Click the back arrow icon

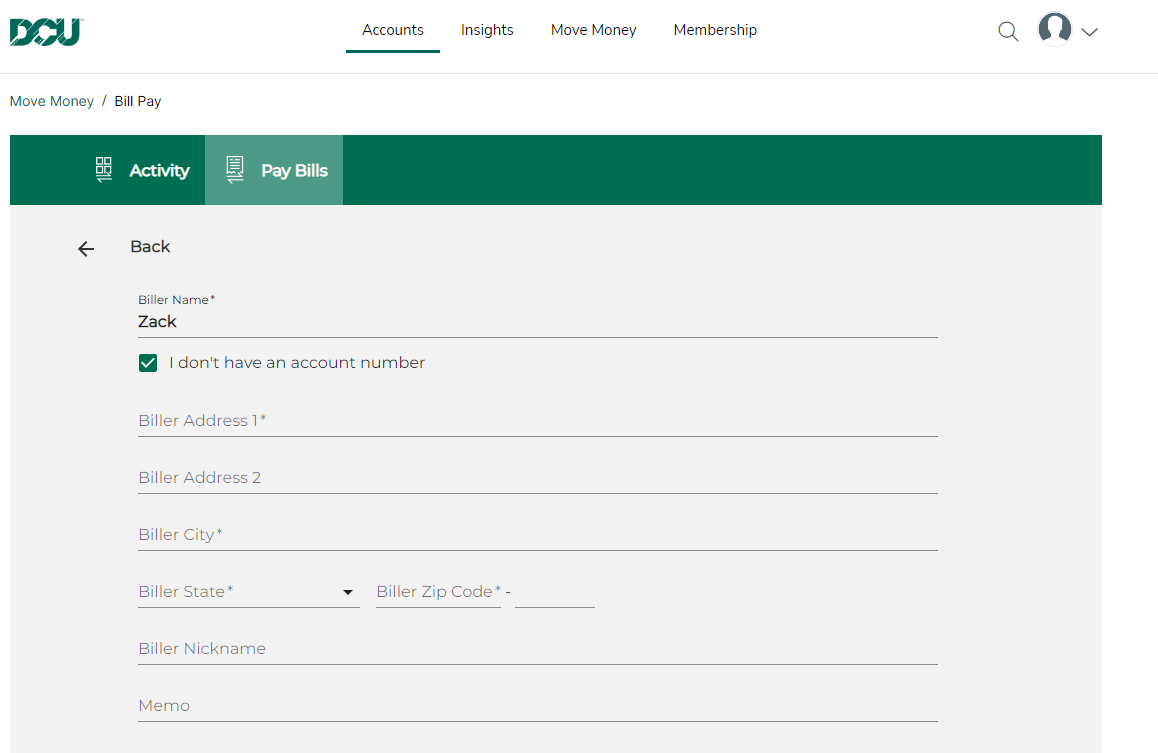(x=86, y=249)
